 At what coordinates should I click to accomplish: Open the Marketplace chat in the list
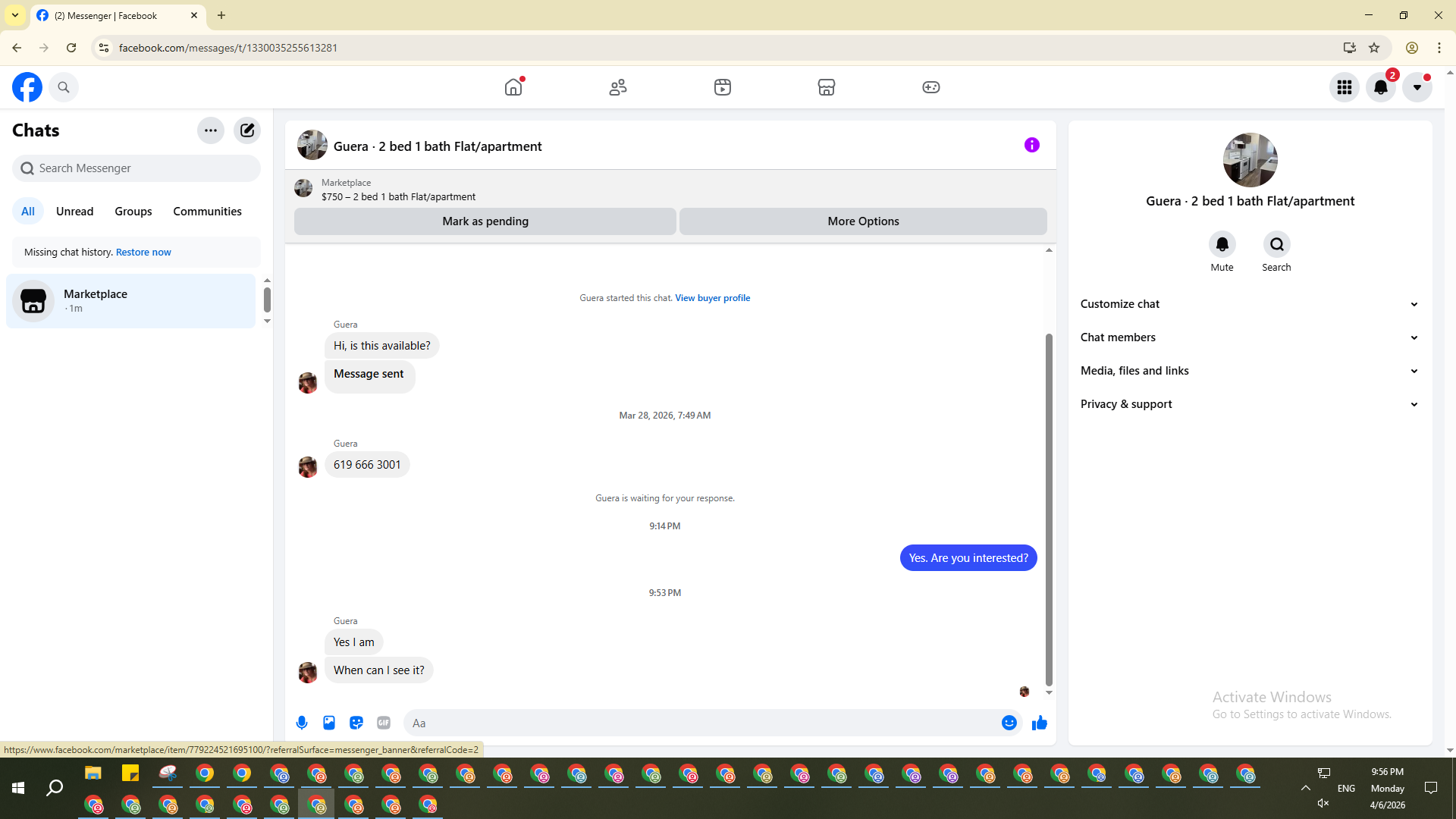tap(131, 301)
